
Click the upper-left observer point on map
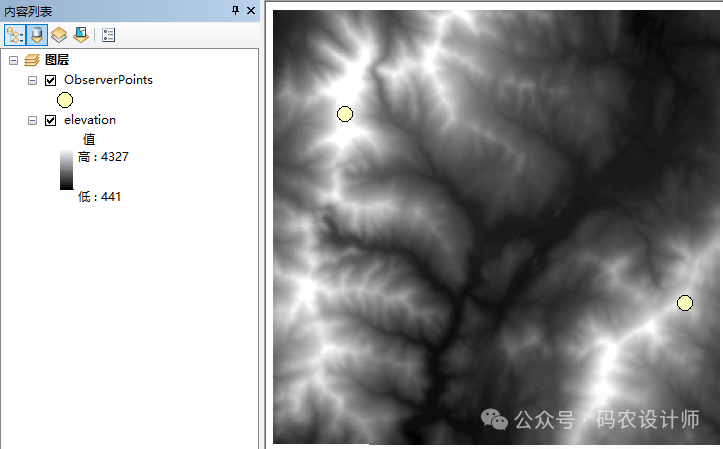tap(345, 114)
